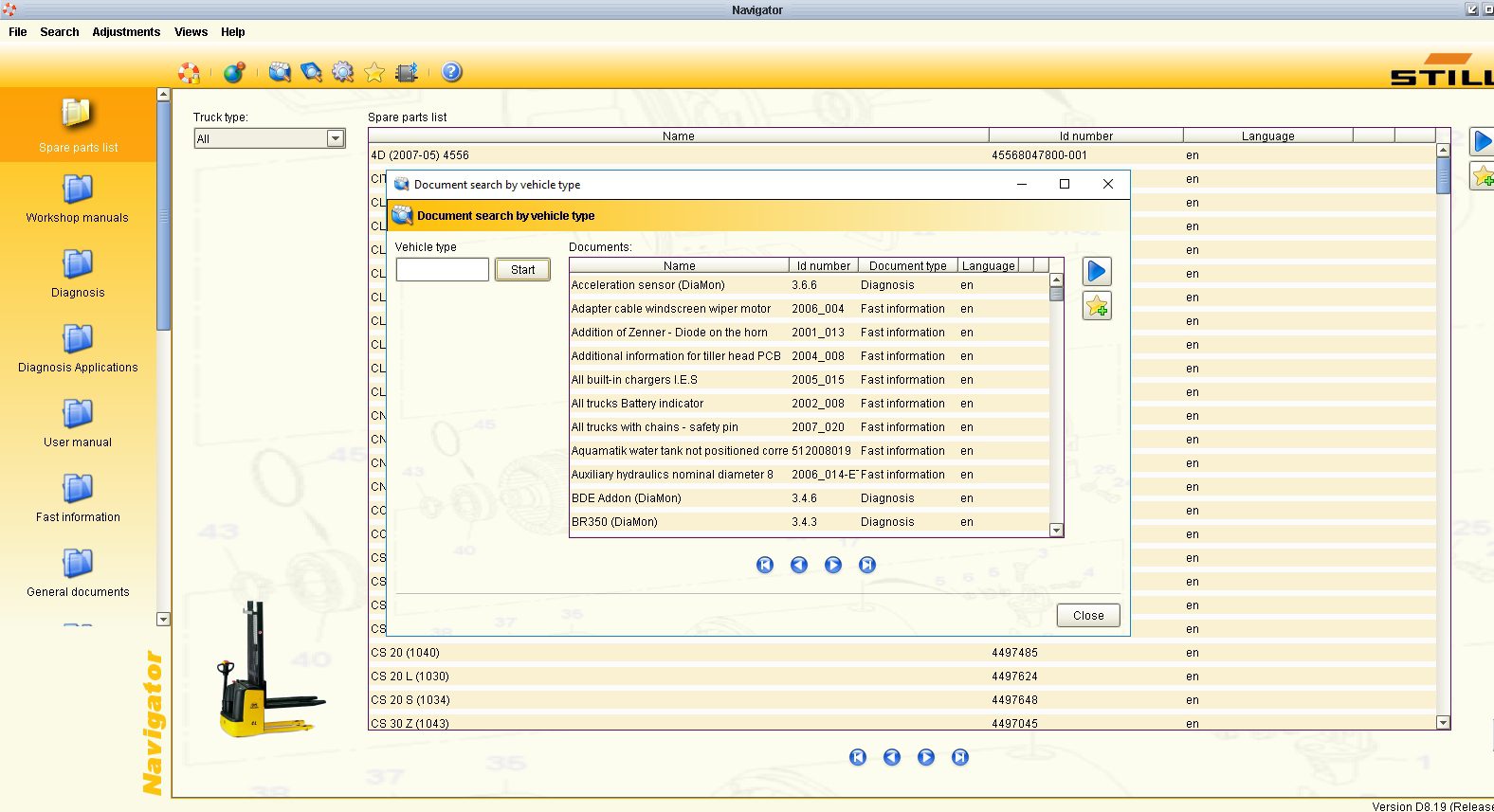Open the folder search toolbar icon
This screenshot has height=812, width=1494.
pos(280,72)
